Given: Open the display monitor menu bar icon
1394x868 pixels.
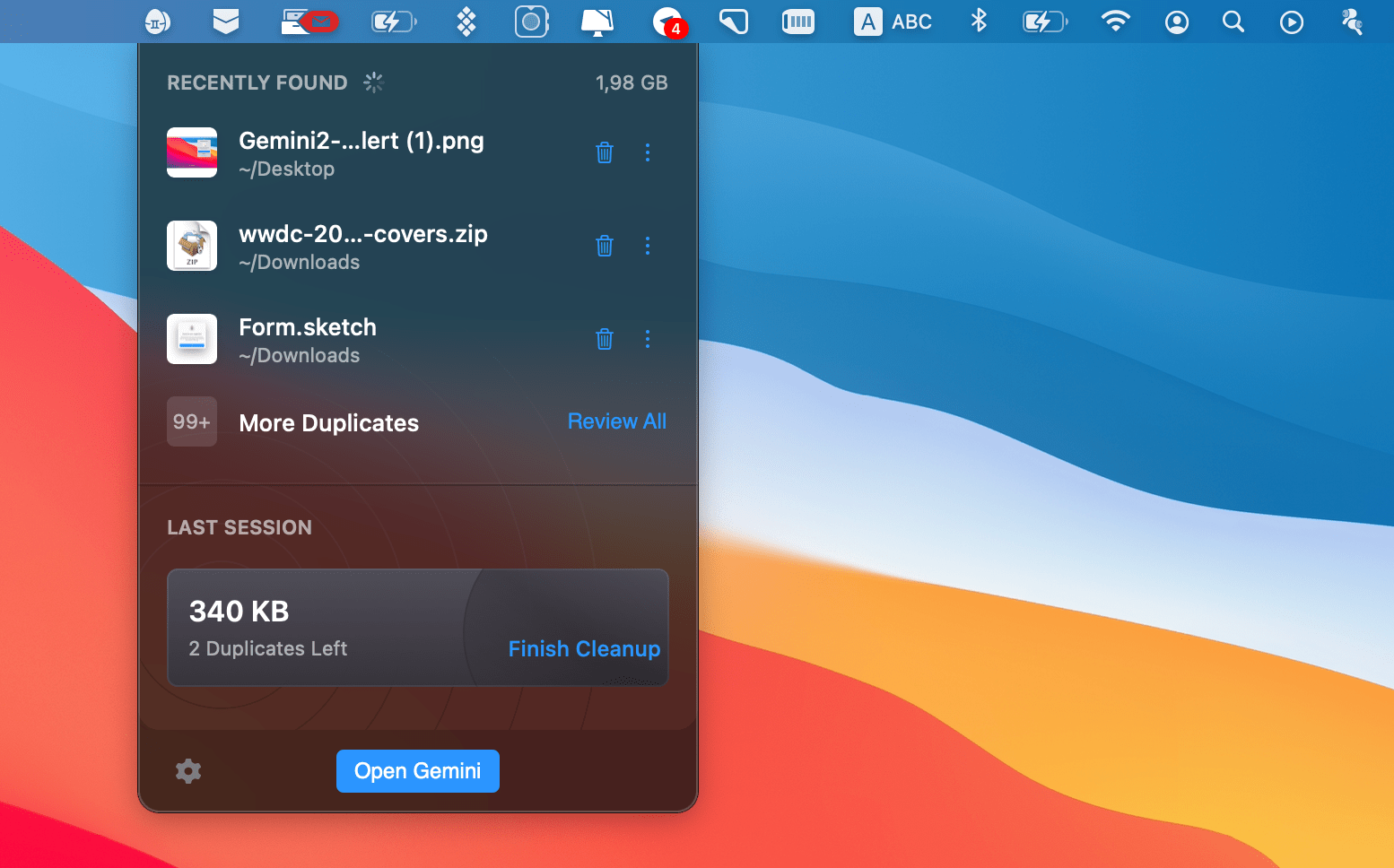Looking at the screenshot, I should point(597,22).
